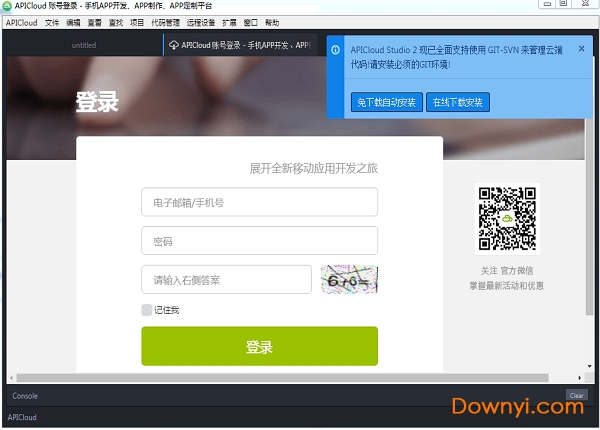
Task: Click 免下载自动安装 button
Action: click(x=387, y=102)
